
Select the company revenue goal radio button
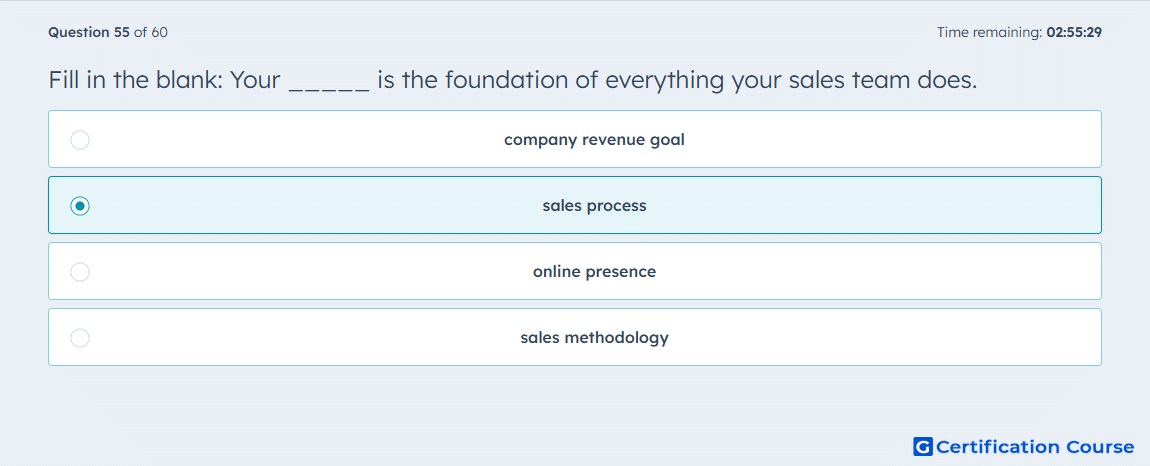coord(80,139)
